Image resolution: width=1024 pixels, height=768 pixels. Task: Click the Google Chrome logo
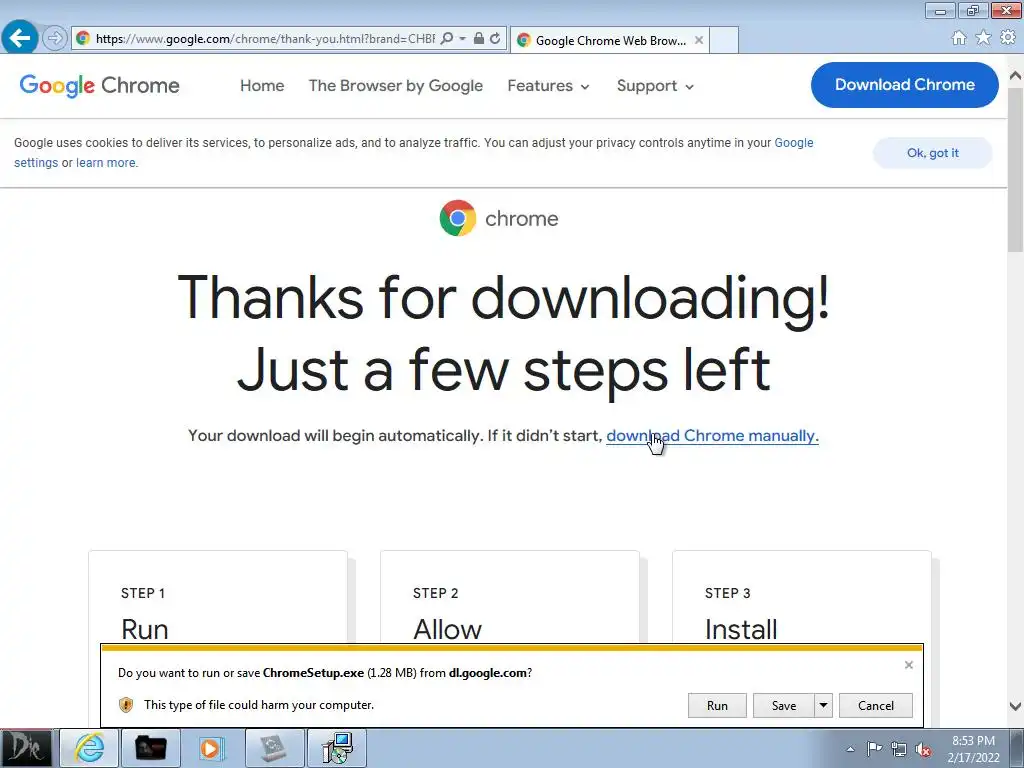click(x=99, y=86)
